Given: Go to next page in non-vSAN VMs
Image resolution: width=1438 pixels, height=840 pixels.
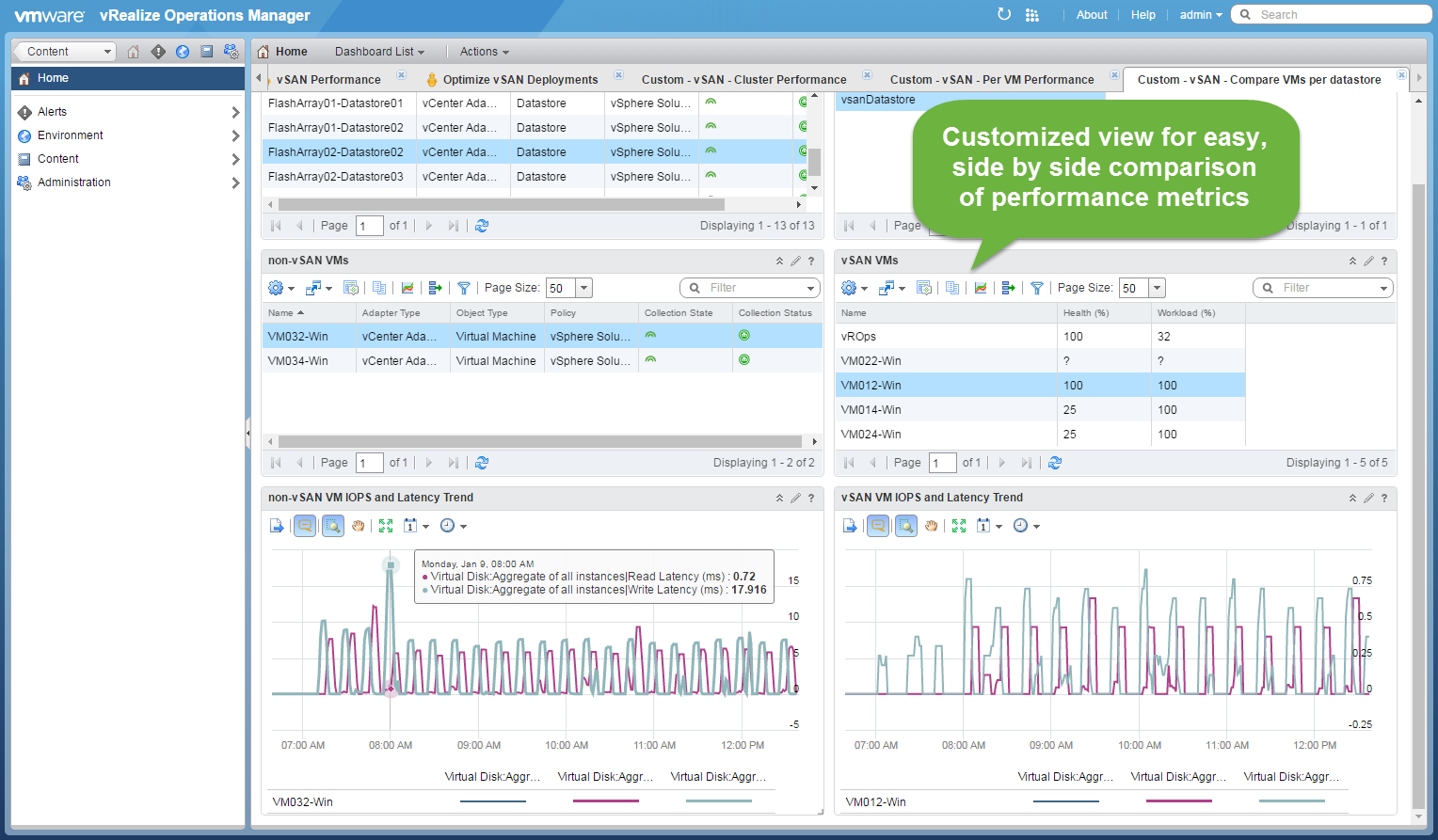Looking at the screenshot, I should coord(429,463).
